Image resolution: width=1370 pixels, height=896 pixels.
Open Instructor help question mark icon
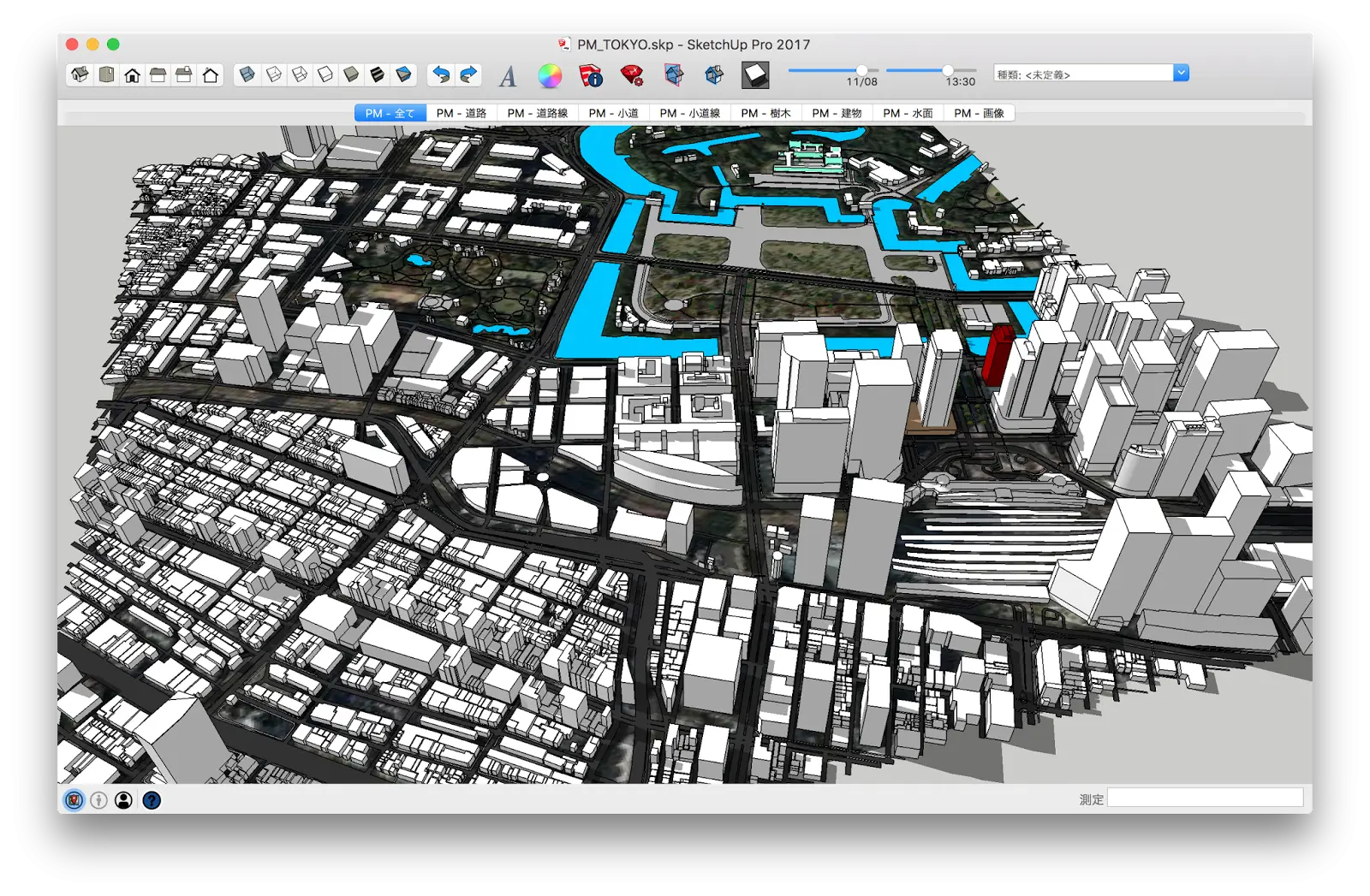[x=152, y=800]
